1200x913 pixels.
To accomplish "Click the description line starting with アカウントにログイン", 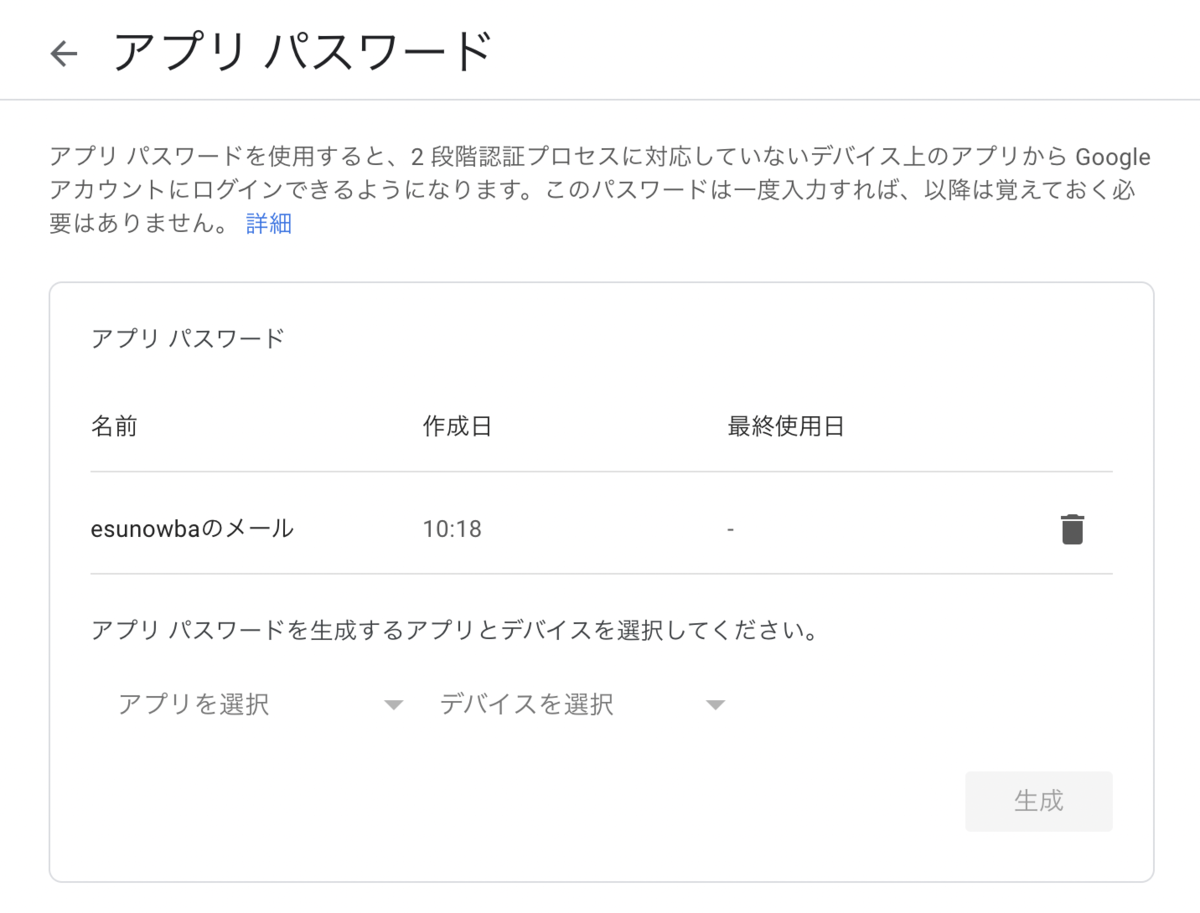I will tap(593, 190).
